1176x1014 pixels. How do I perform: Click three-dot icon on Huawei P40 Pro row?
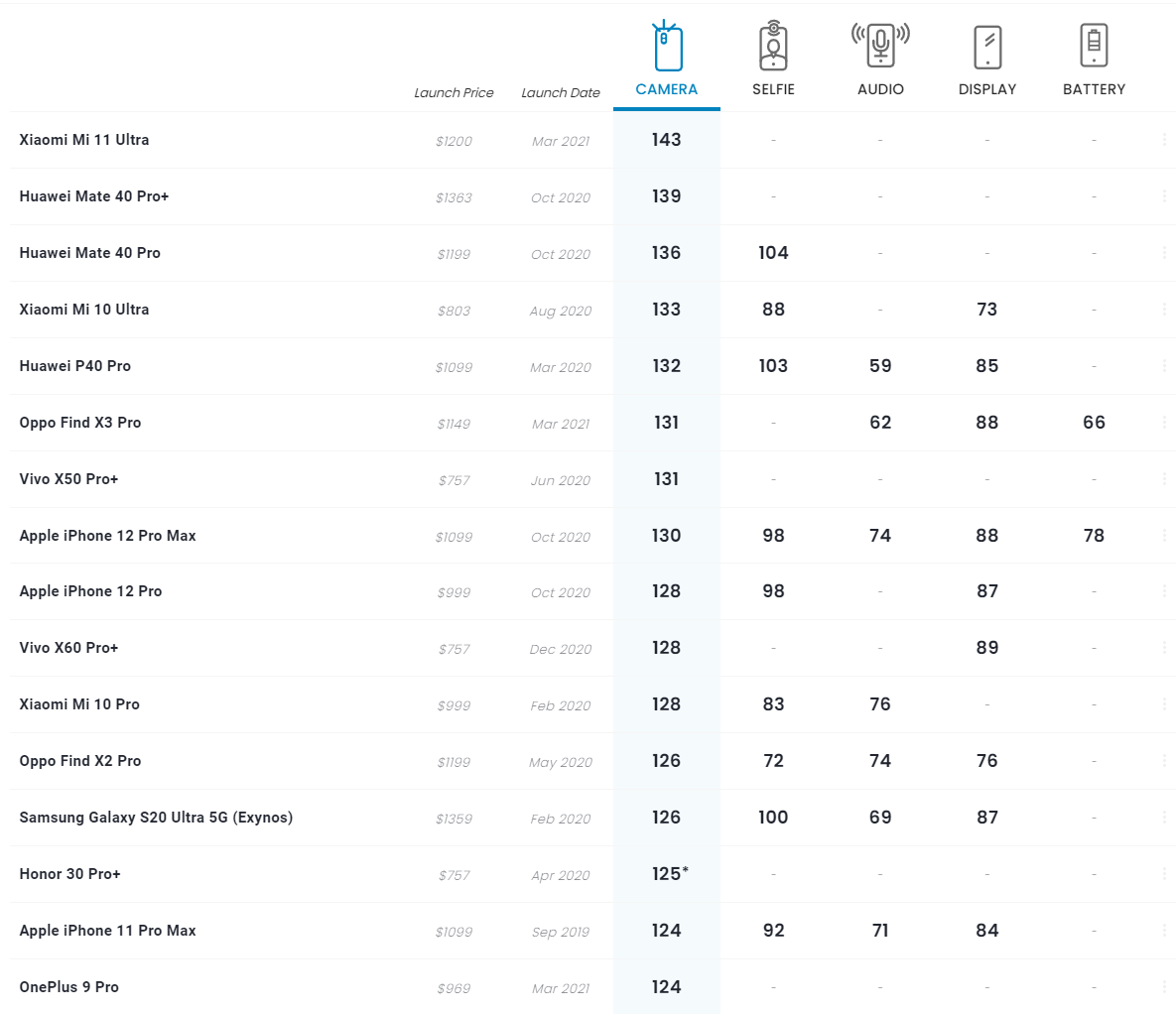[1164, 366]
